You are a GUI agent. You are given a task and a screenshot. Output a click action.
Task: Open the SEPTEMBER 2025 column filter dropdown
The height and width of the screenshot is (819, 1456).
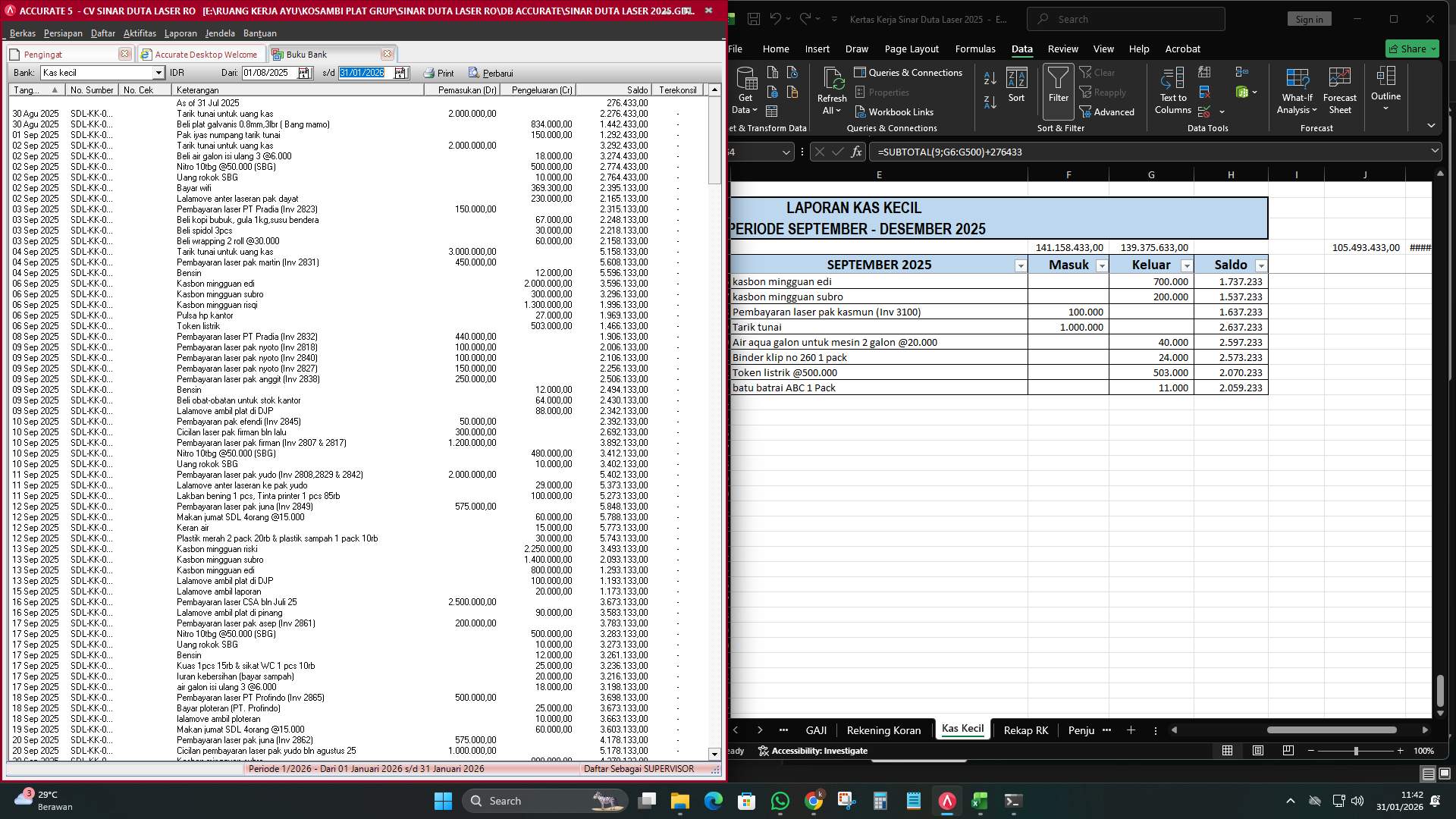click(x=1021, y=265)
